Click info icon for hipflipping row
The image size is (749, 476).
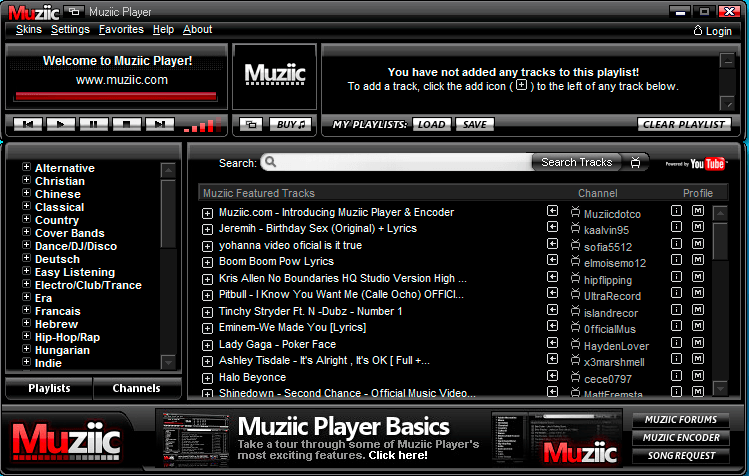point(676,276)
